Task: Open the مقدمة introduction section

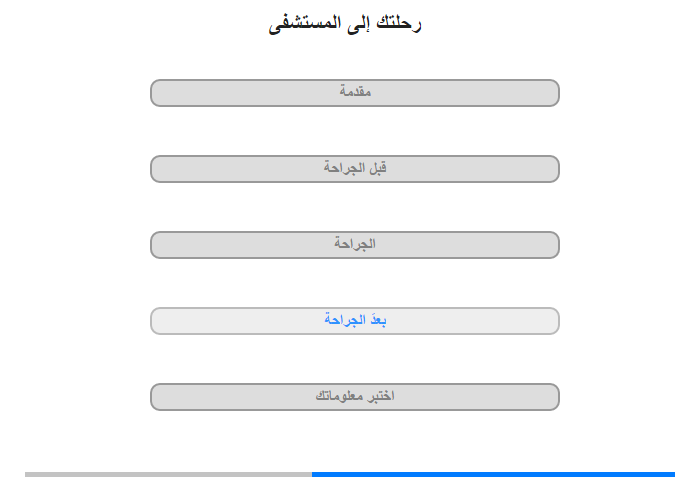Action: click(354, 93)
